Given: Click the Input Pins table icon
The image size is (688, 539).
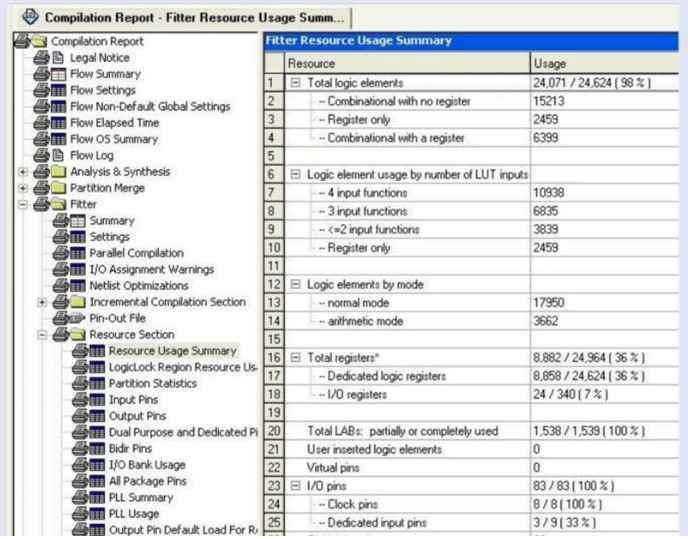Looking at the screenshot, I should [97, 400].
